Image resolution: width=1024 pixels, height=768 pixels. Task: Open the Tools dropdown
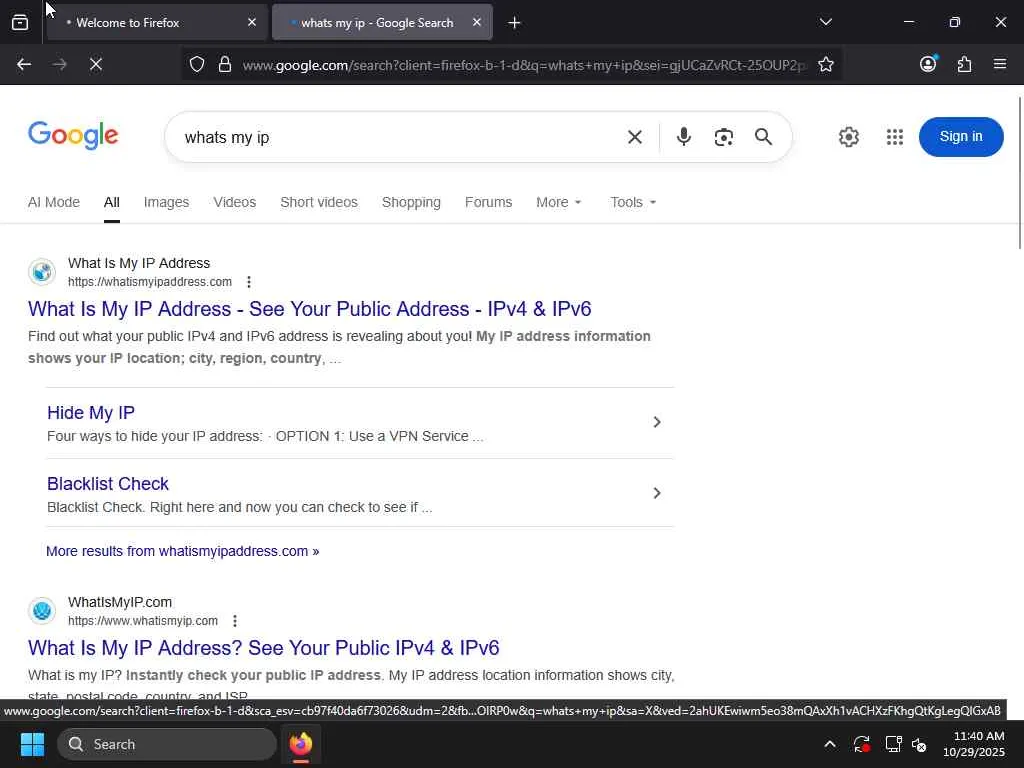click(x=633, y=202)
